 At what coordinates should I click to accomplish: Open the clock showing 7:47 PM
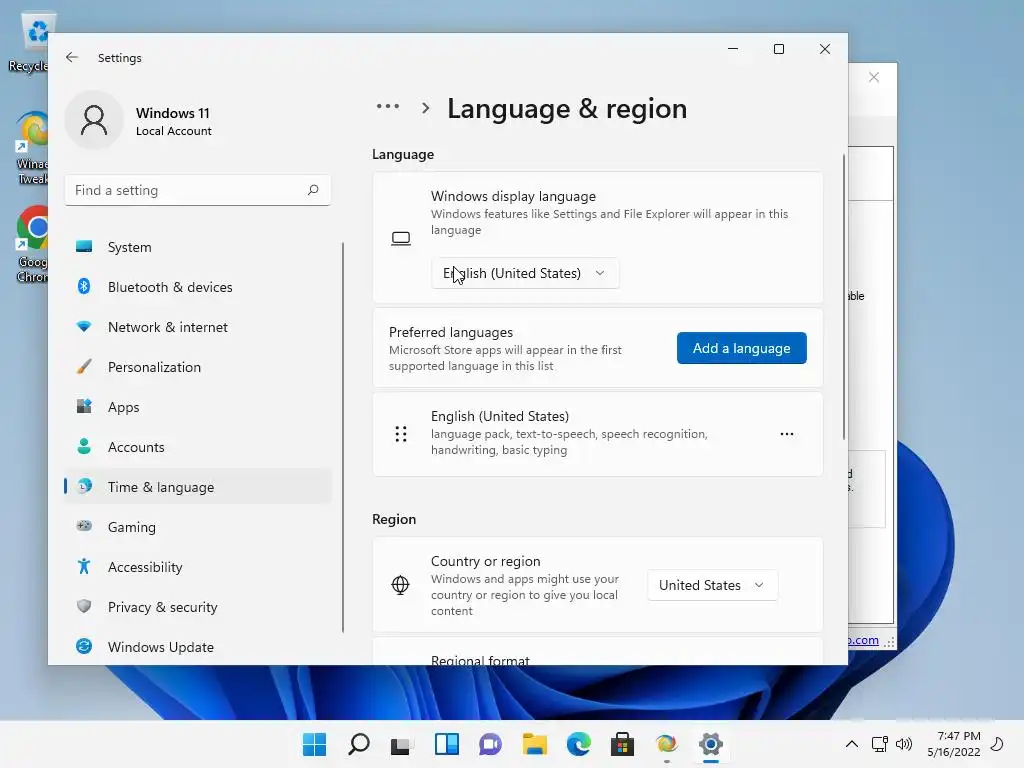[x=954, y=744]
